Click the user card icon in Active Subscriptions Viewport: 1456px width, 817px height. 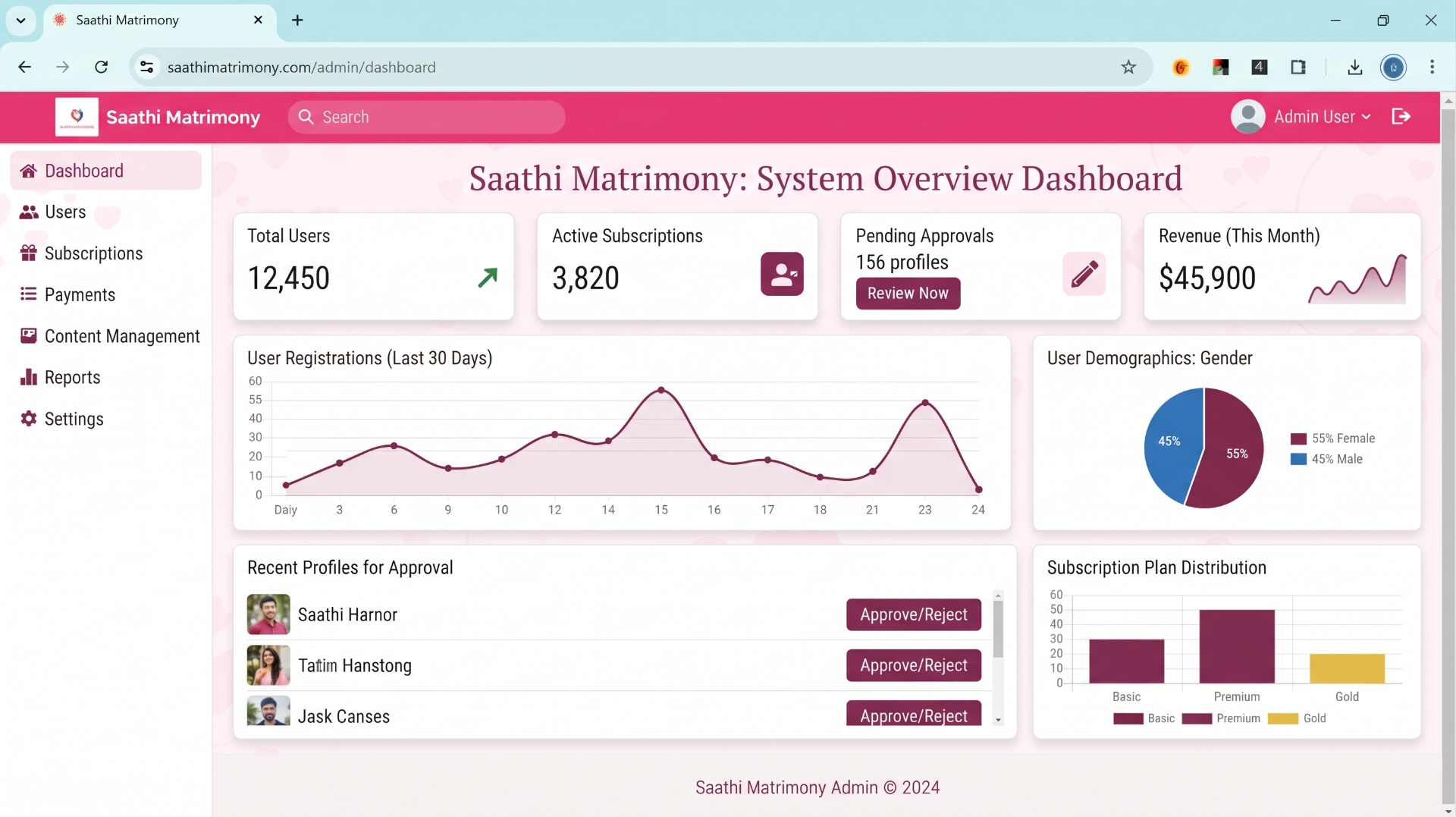pyautogui.click(x=782, y=274)
